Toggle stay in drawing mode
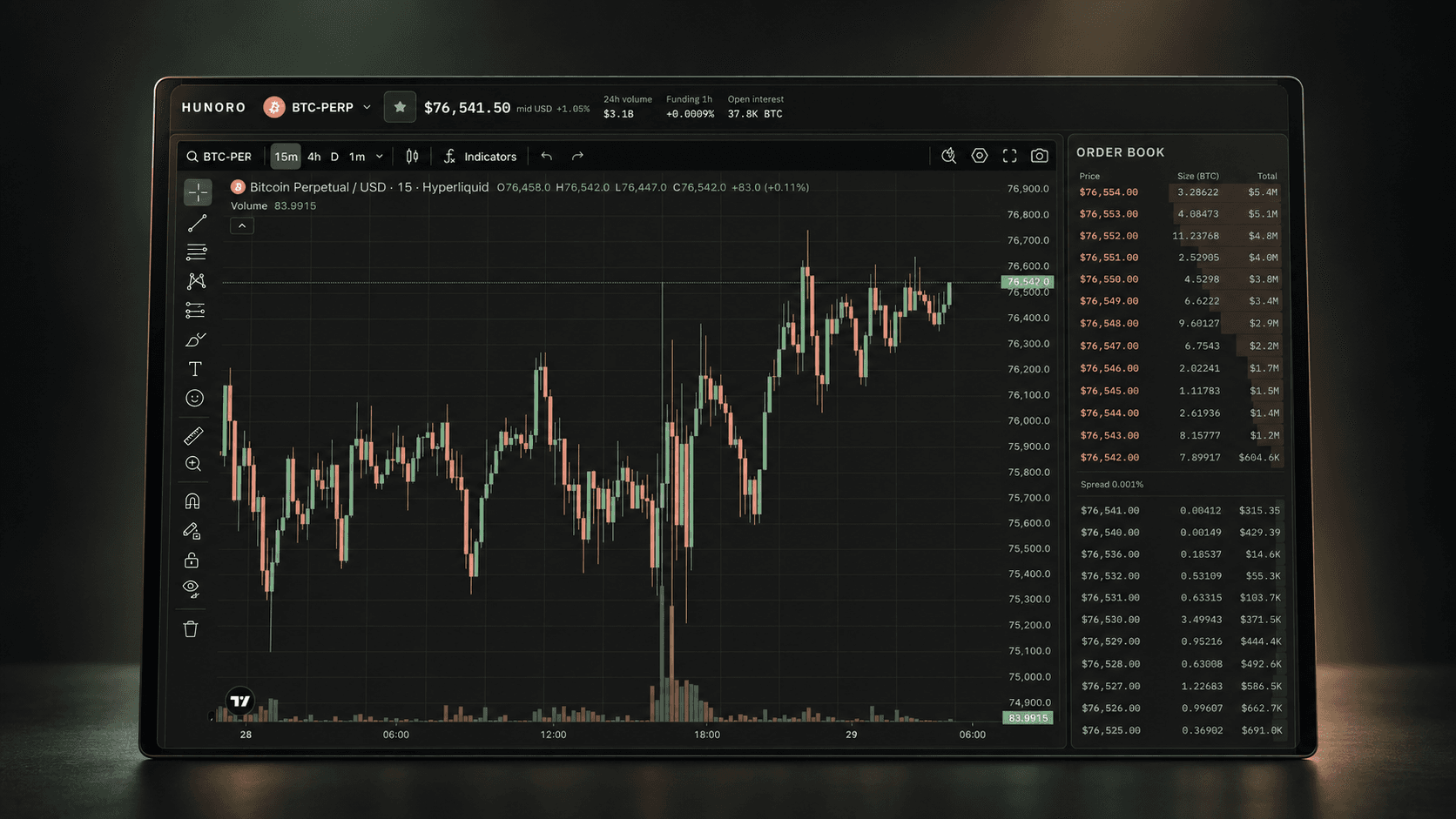The width and height of the screenshot is (1456, 819). point(192,531)
